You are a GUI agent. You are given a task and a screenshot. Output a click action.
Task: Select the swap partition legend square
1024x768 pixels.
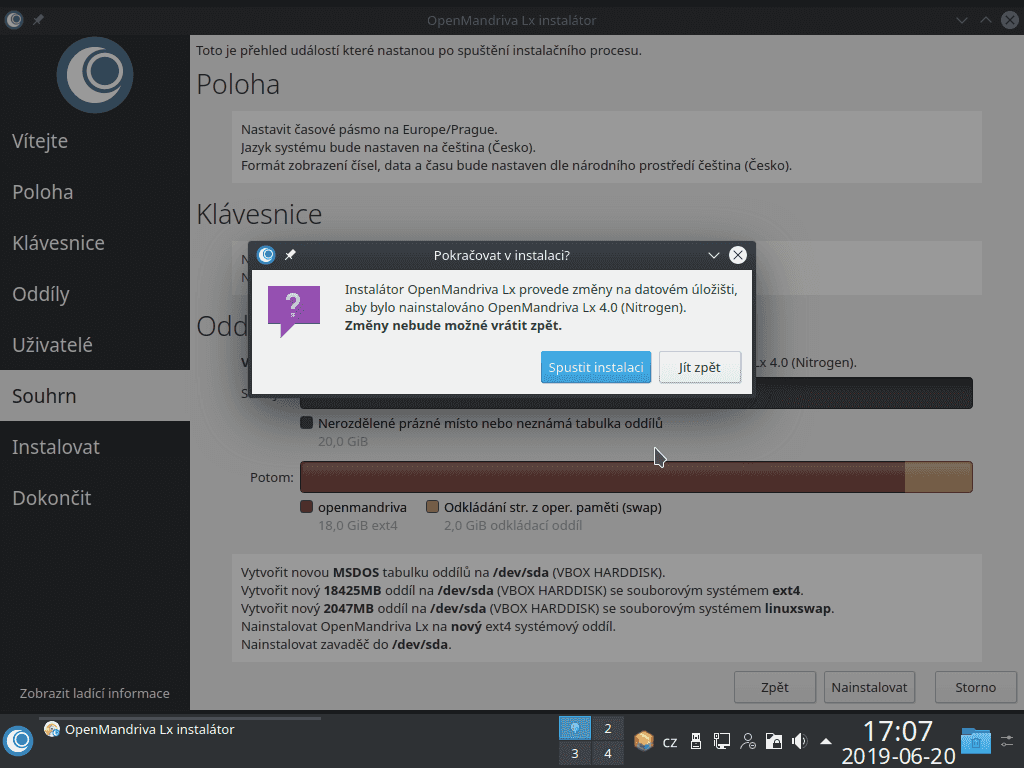coord(432,506)
